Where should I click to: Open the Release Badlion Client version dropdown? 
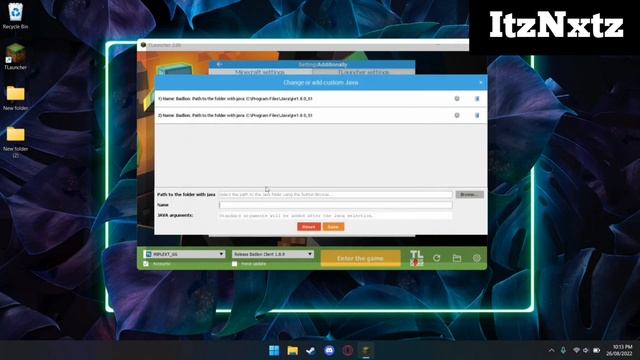point(273,254)
